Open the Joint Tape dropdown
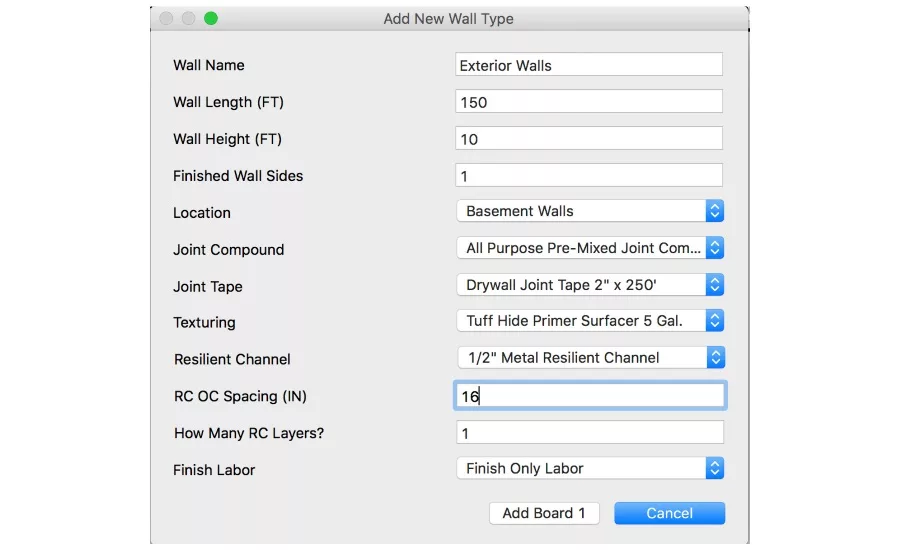This screenshot has height=550, width=900. 590,285
